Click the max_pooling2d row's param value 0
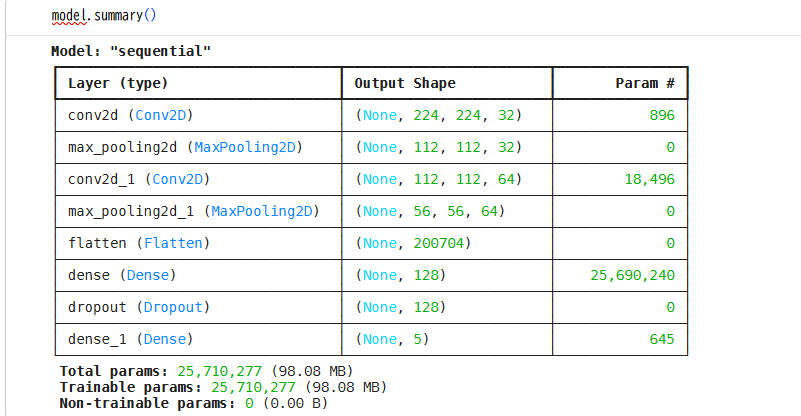Screen dimensions: 801x416 [x=670, y=147]
